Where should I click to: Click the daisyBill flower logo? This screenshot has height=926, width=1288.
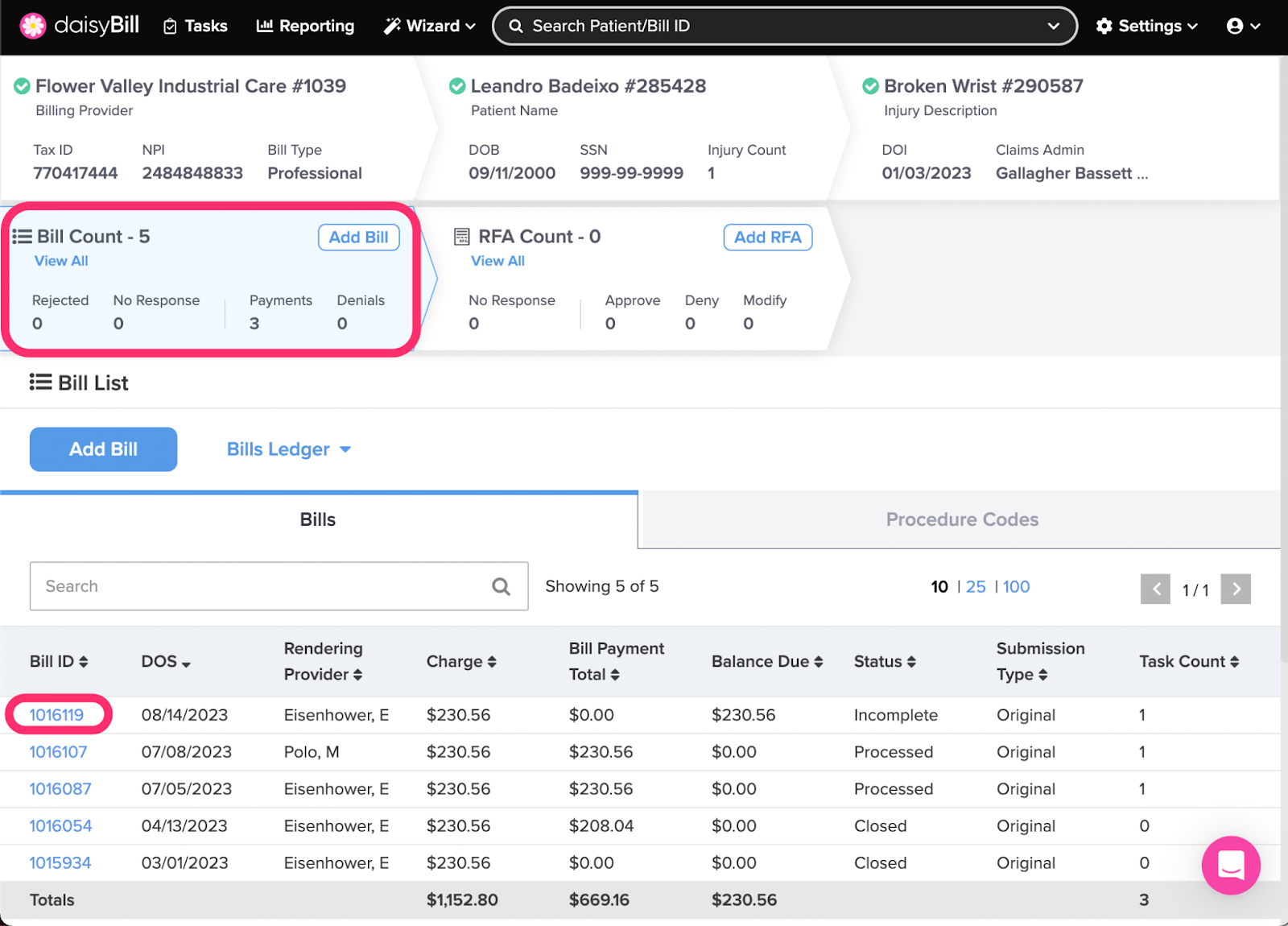33,26
